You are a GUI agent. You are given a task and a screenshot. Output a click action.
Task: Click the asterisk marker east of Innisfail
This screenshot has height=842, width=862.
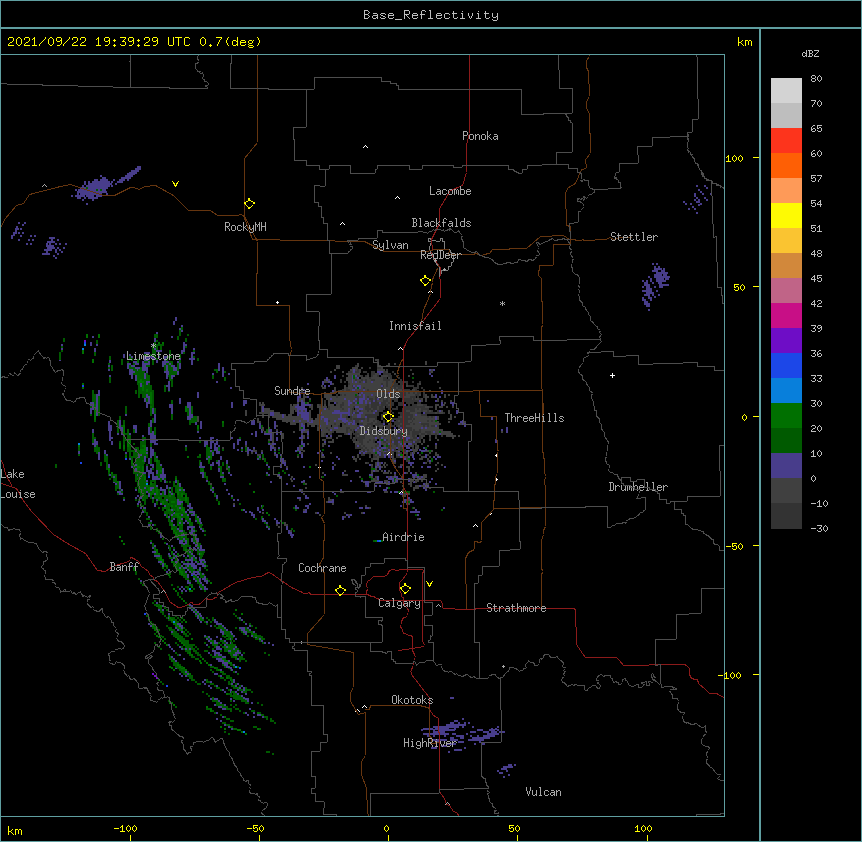502,303
